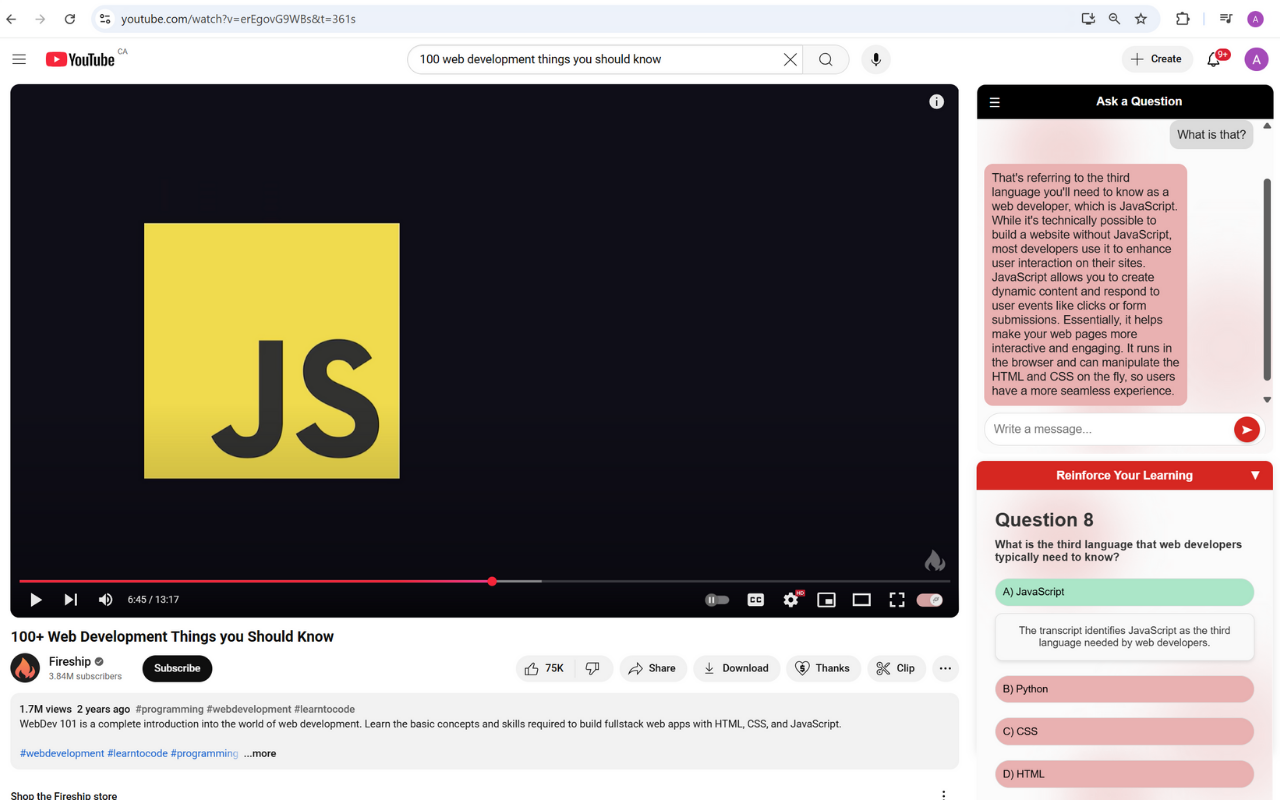The width and height of the screenshot is (1280, 800).
Task: Open Fireship channel avatar
Action: coord(25,668)
